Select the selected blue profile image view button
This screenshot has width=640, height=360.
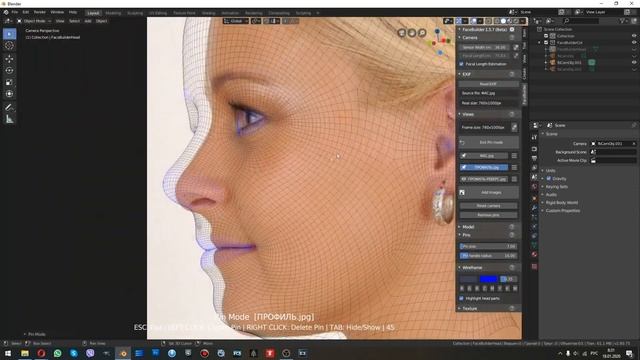coord(484,167)
